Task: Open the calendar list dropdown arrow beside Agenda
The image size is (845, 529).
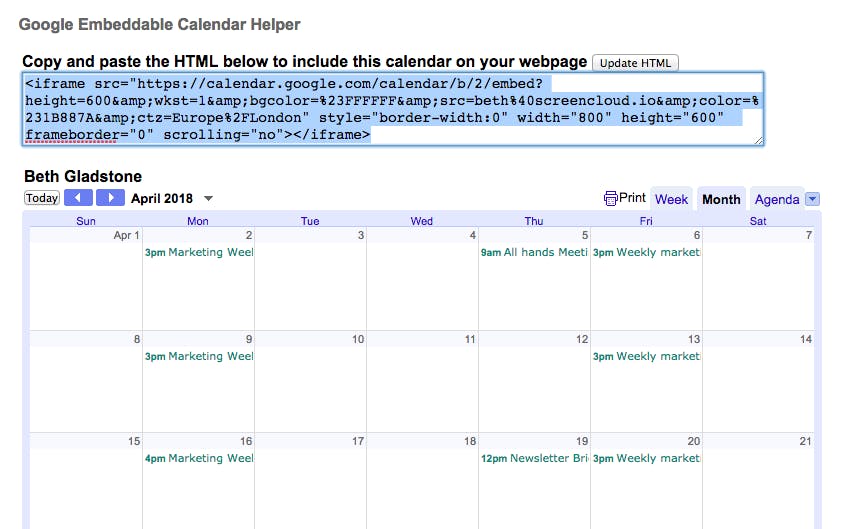Action: (x=812, y=199)
